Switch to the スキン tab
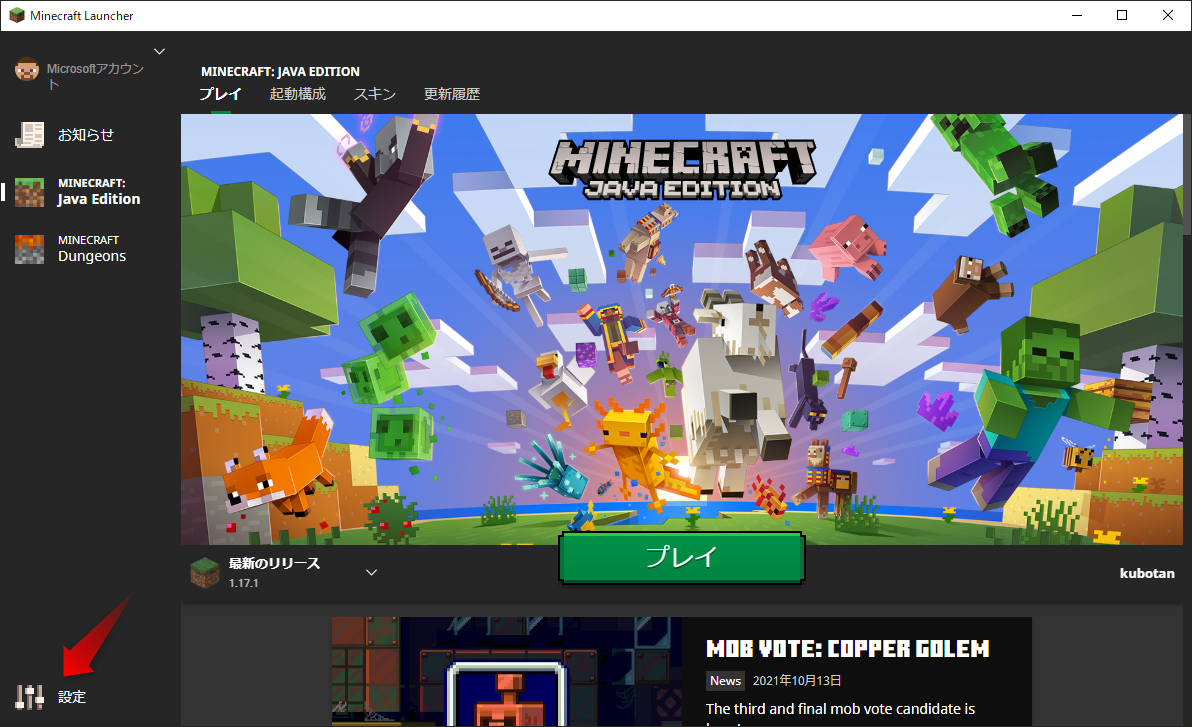Viewport: 1192px width, 727px height. coord(374,95)
